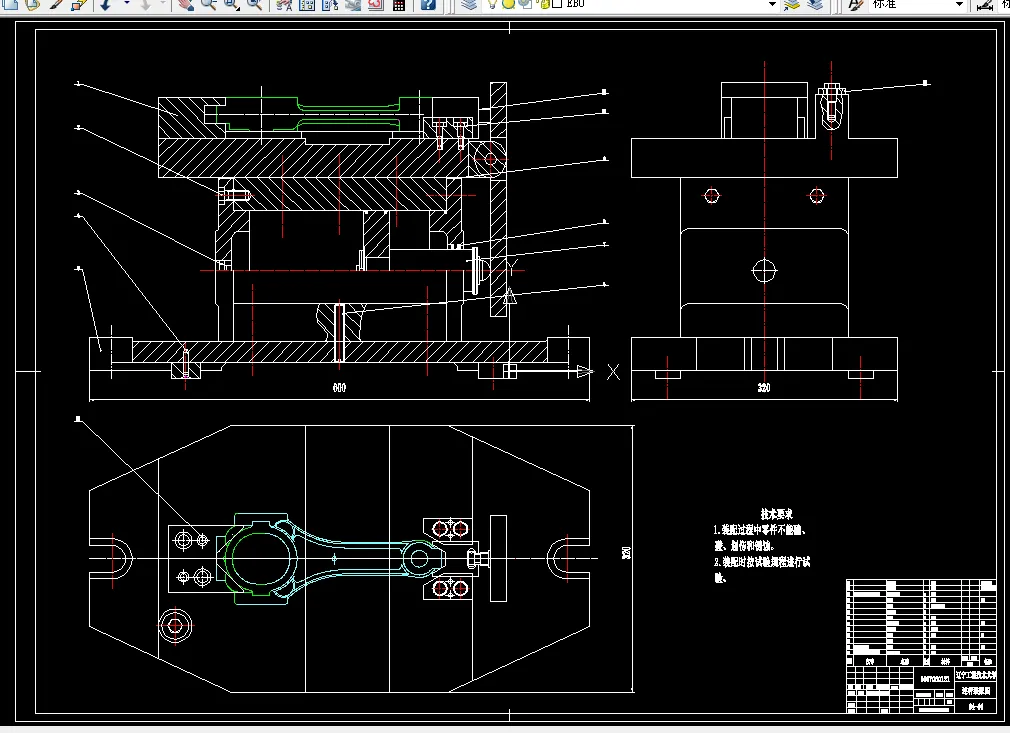This screenshot has width=1010, height=733.
Task: Select the 600 dimension text
Action: coord(339,387)
